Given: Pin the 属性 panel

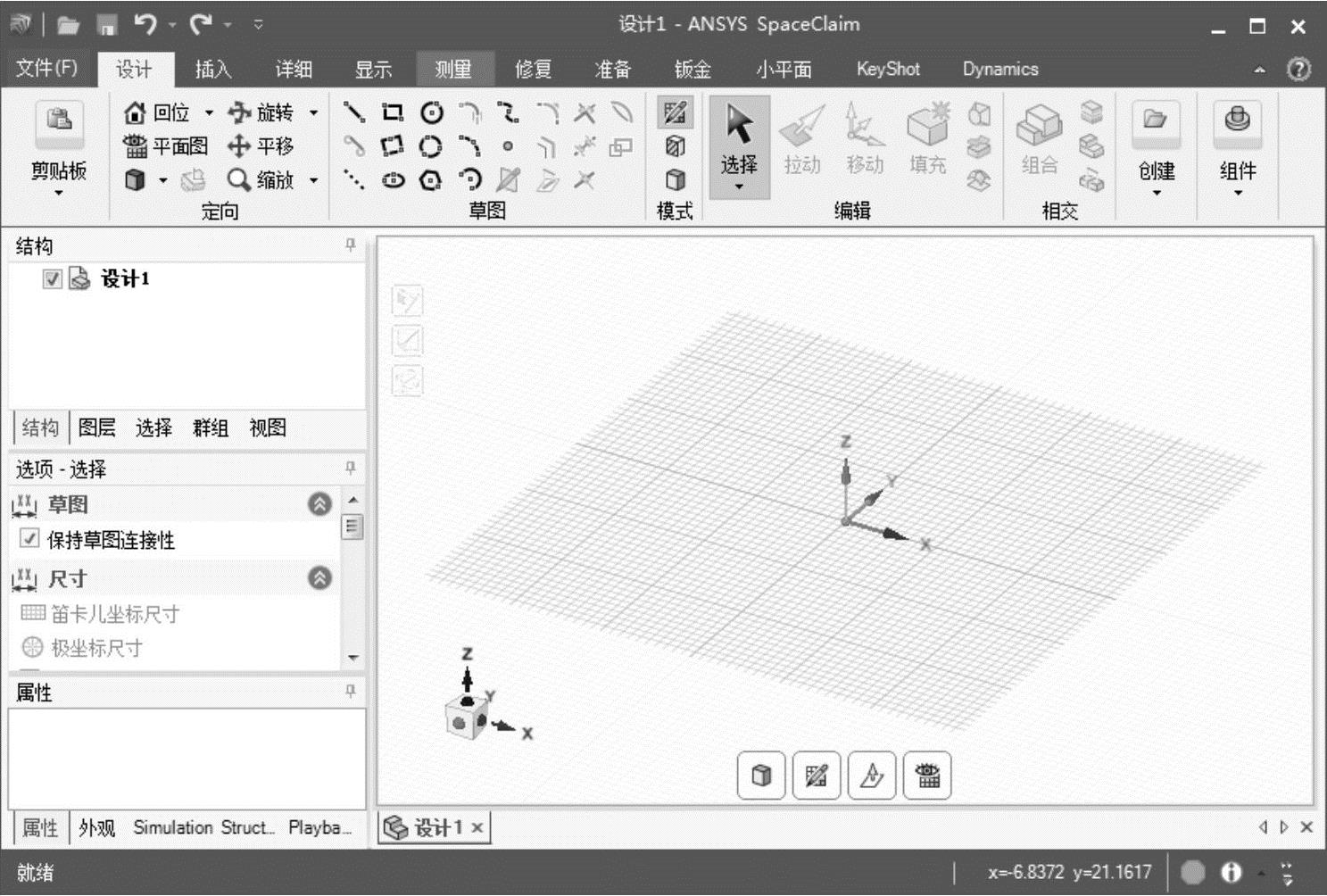Looking at the screenshot, I should (x=351, y=691).
